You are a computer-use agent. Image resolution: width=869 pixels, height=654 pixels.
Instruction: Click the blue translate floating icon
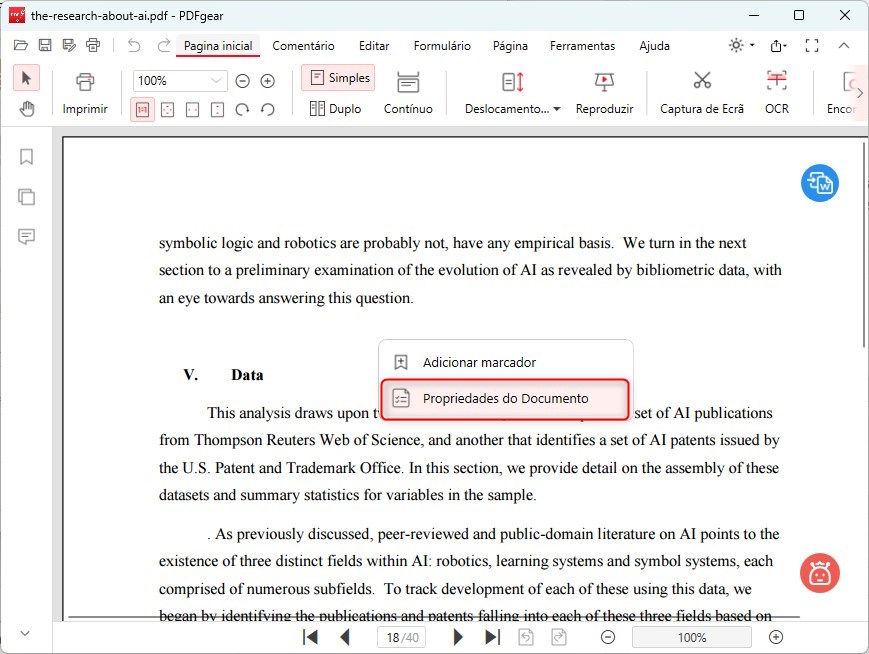pyautogui.click(x=820, y=183)
